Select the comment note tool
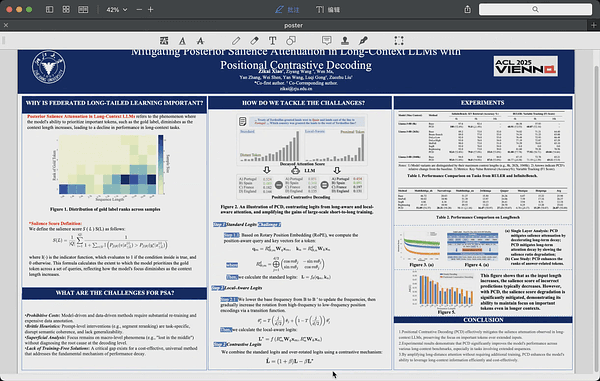The height and width of the screenshot is (381, 600). 326,41
